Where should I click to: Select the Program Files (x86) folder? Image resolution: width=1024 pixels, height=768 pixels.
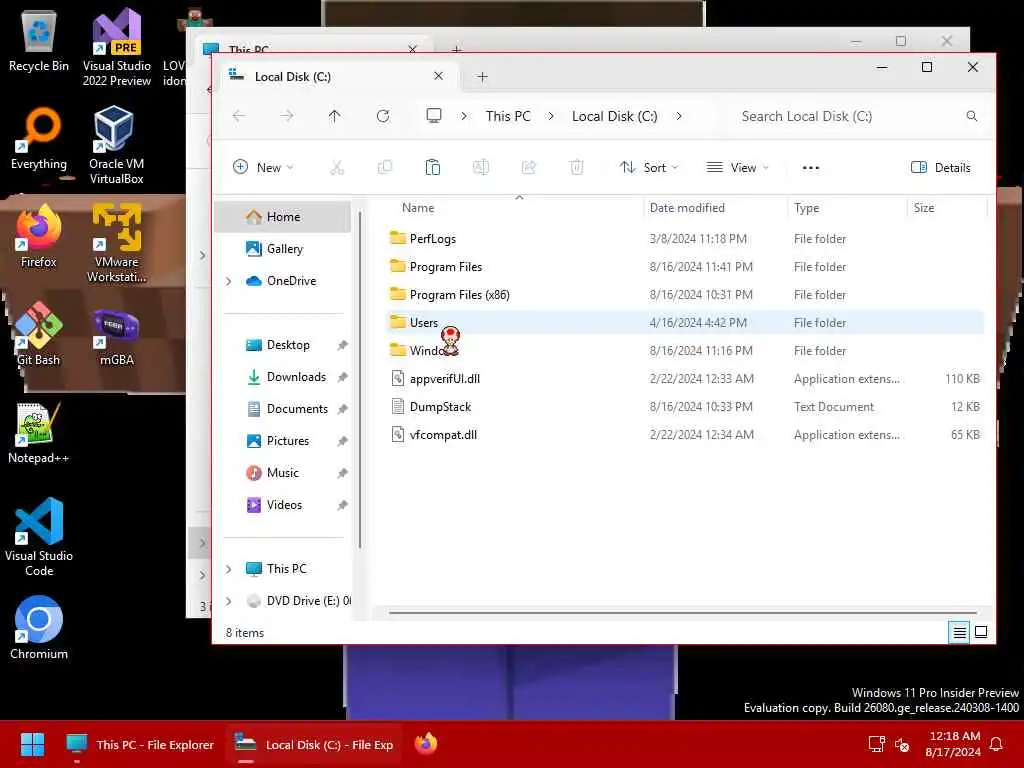(x=684, y=295)
